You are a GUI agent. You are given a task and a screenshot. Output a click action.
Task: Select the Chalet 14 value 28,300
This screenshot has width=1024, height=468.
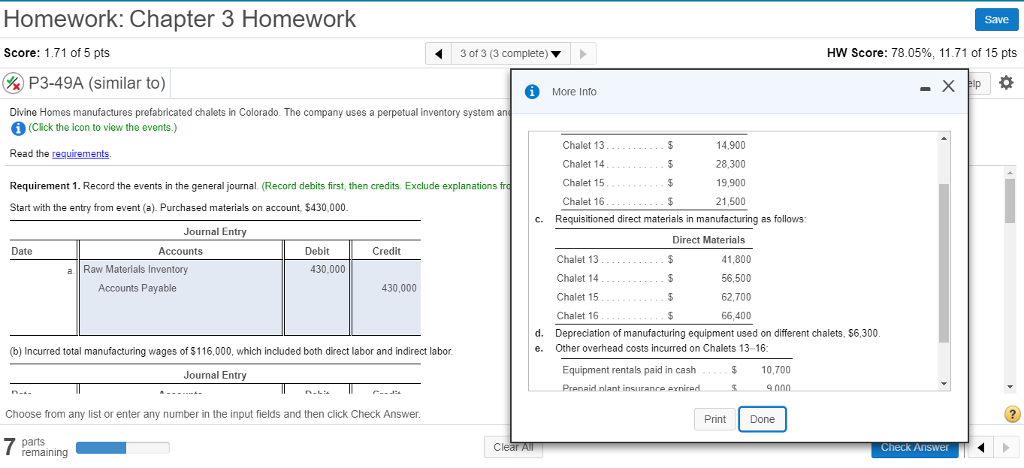[731, 164]
